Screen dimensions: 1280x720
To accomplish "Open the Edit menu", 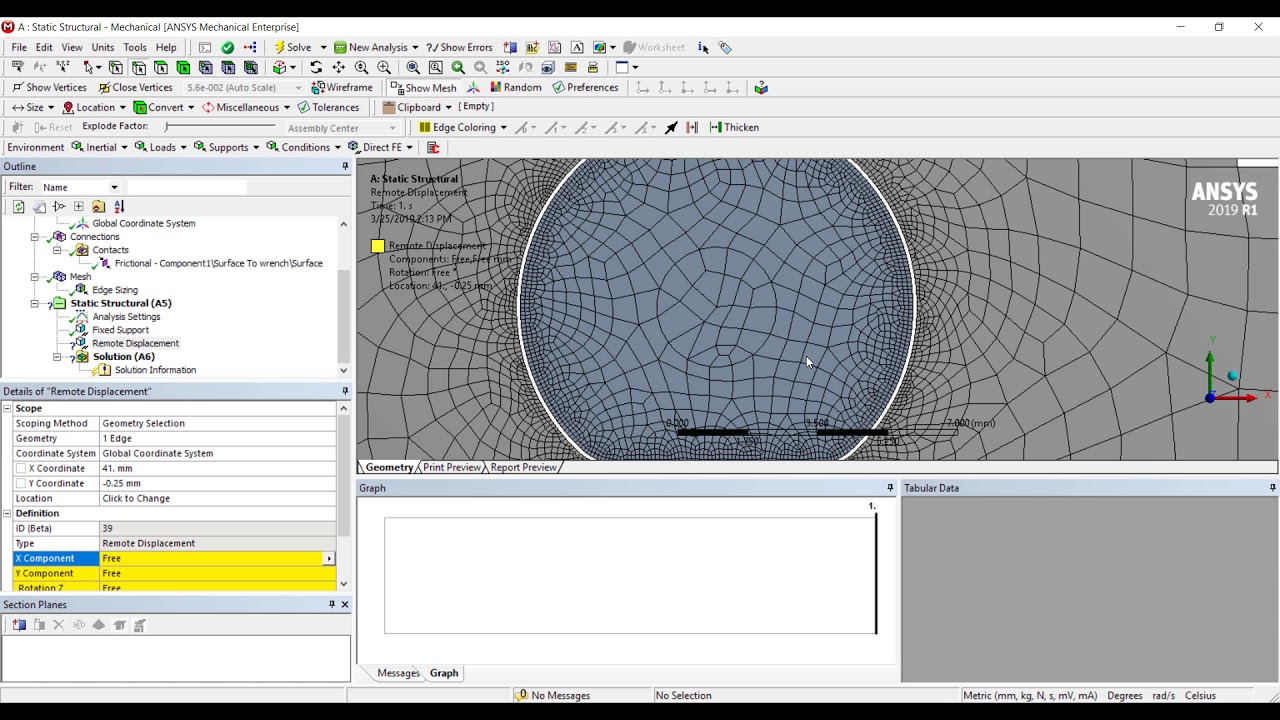I will (44, 47).
